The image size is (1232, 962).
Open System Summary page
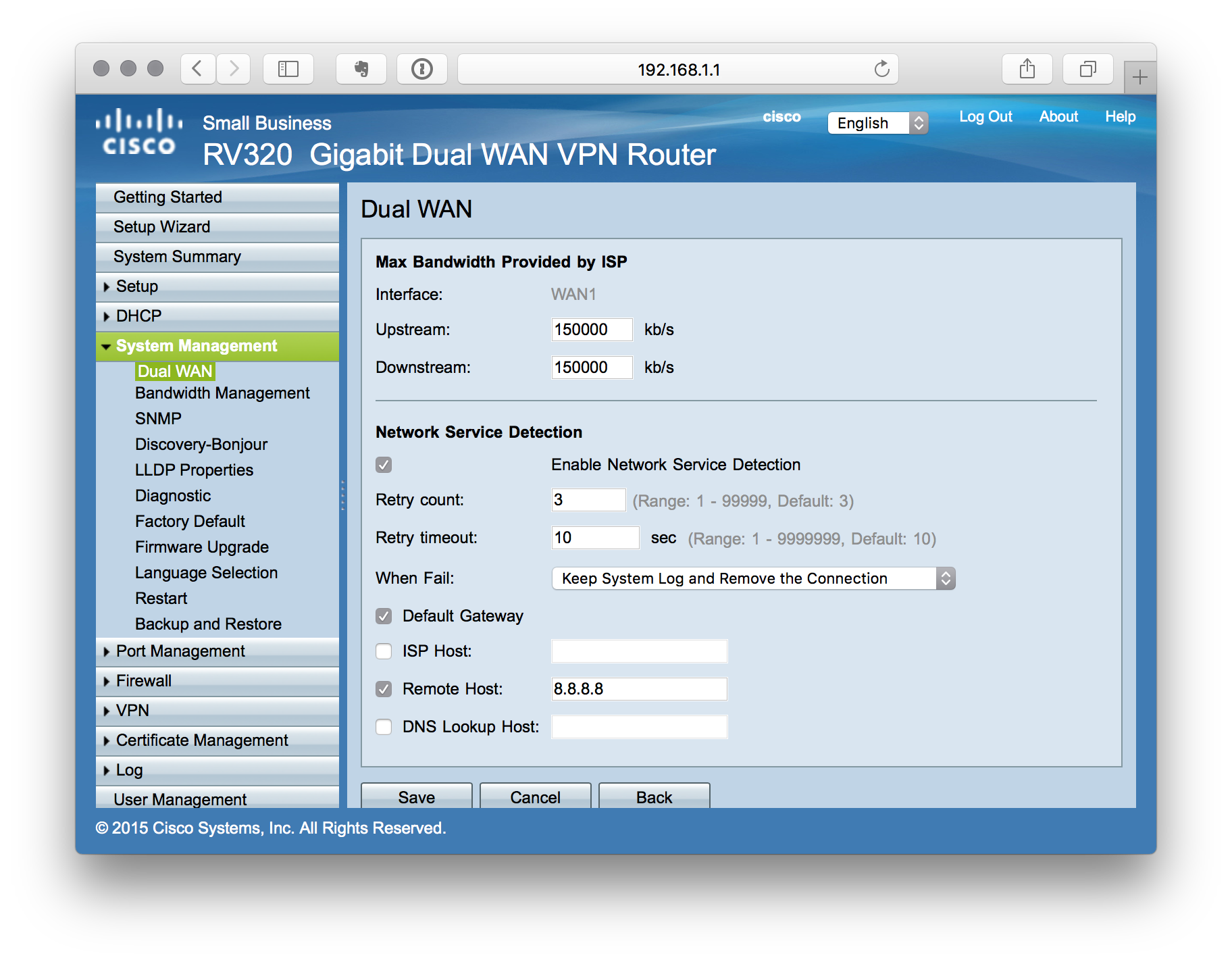click(x=217, y=257)
